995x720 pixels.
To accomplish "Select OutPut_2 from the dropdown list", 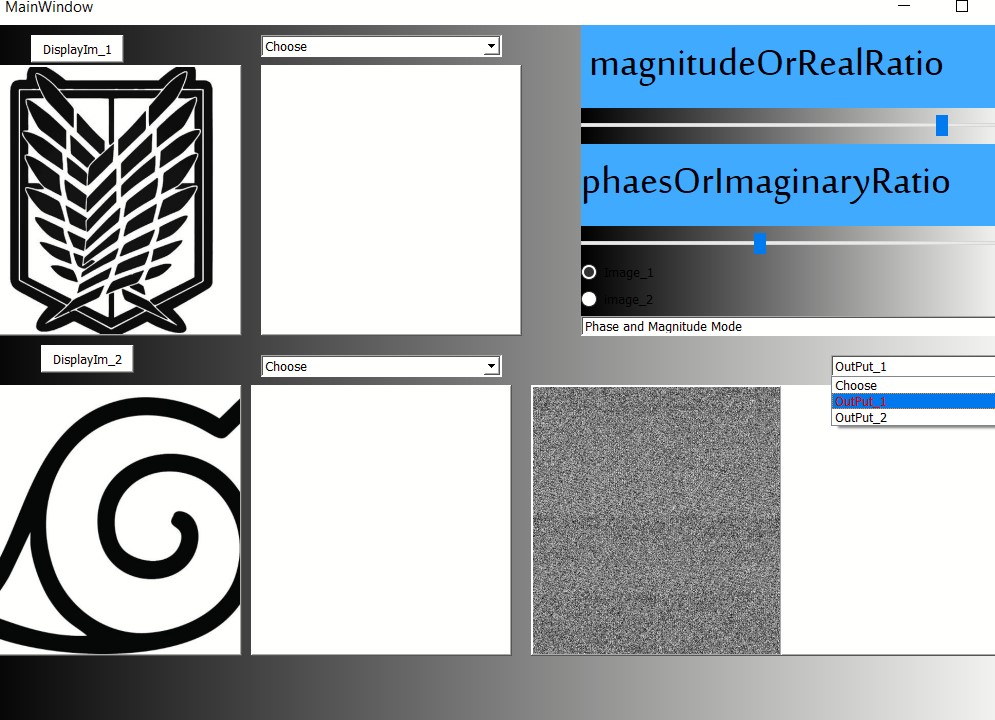I will [x=913, y=417].
